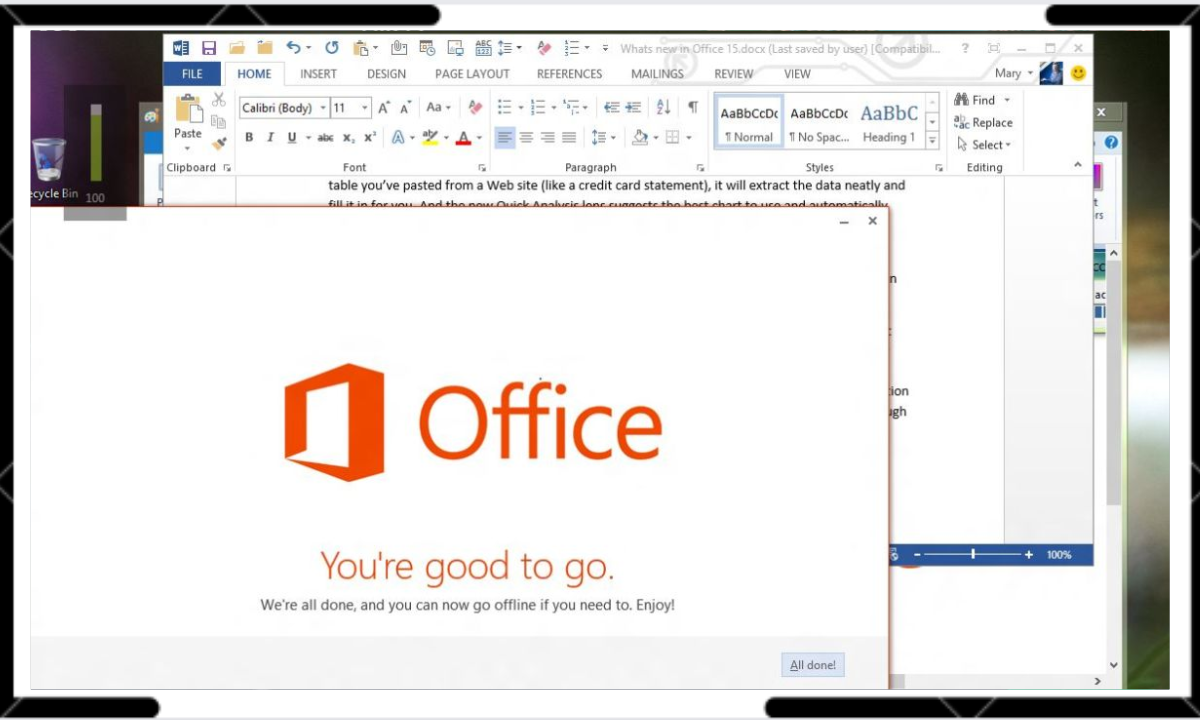The height and width of the screenshot is (720, 1200).
Task: Open the font name Calibri (Body) dropdown
Action: point(323,107)
